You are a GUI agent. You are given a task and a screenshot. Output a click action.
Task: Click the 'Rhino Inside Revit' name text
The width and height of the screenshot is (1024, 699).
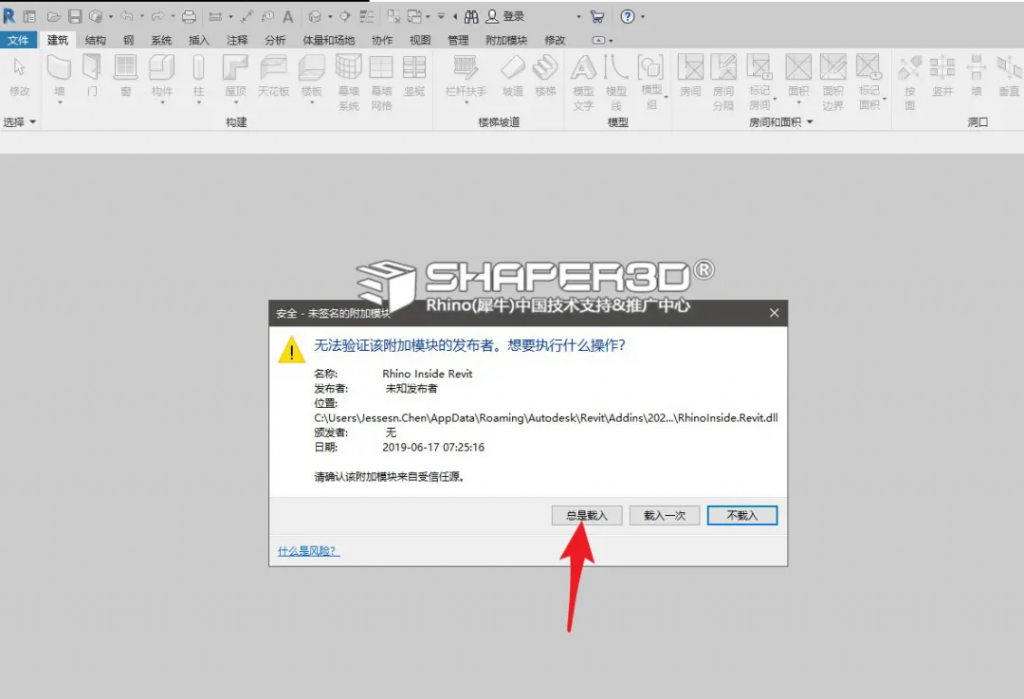(x=427, y=374)
